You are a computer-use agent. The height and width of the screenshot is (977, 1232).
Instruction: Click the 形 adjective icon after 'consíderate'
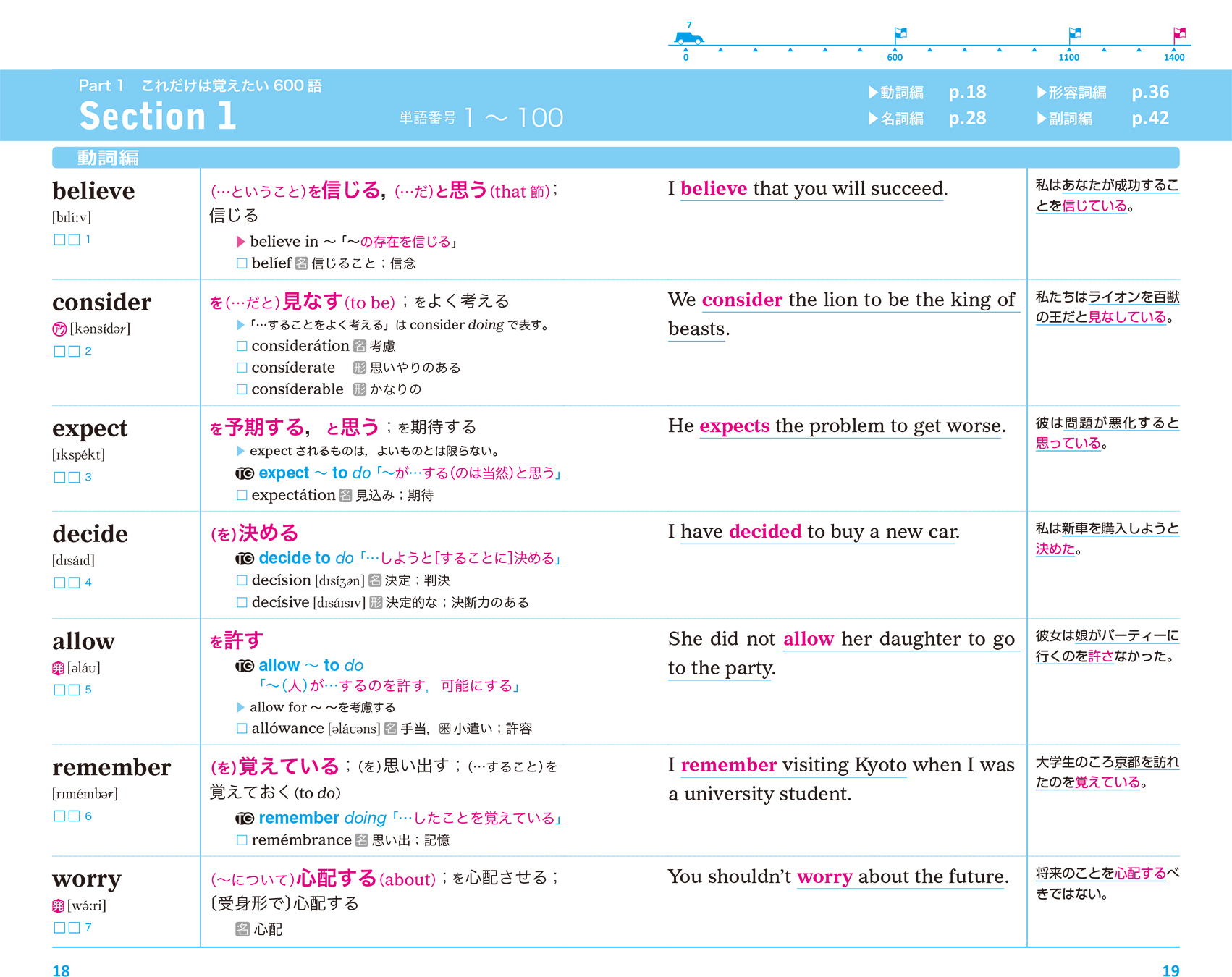point(360,368)
